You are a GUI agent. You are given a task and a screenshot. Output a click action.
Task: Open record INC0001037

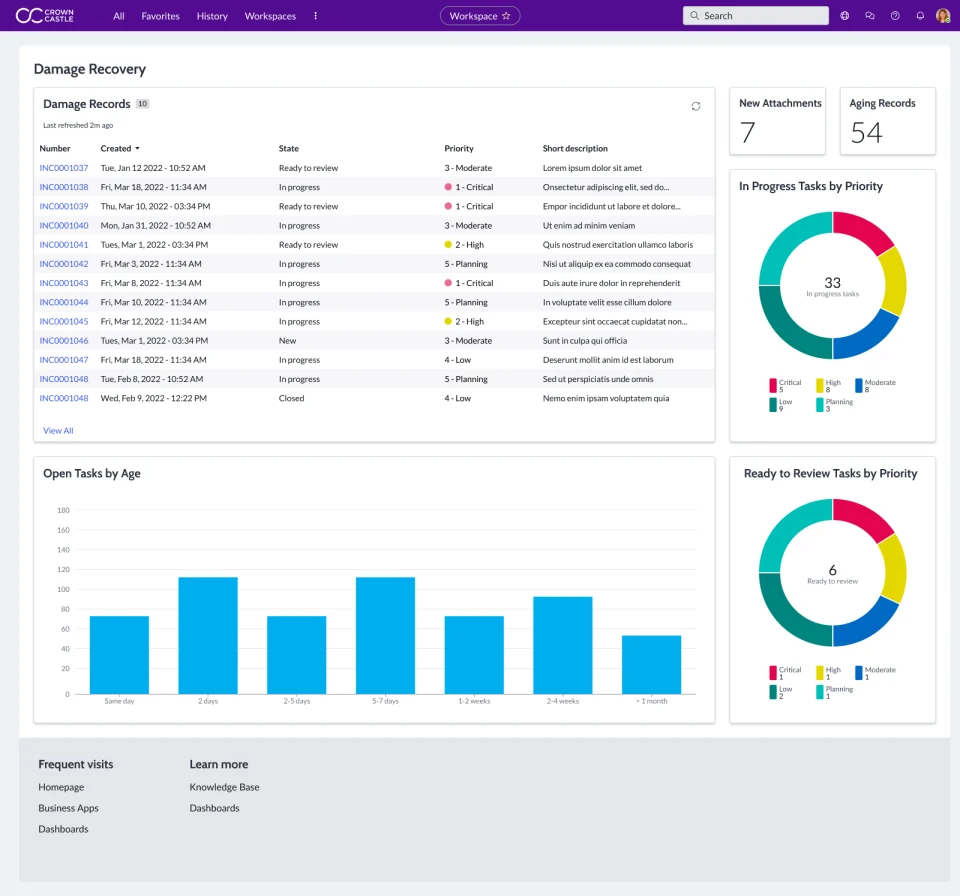coord(64,168)
